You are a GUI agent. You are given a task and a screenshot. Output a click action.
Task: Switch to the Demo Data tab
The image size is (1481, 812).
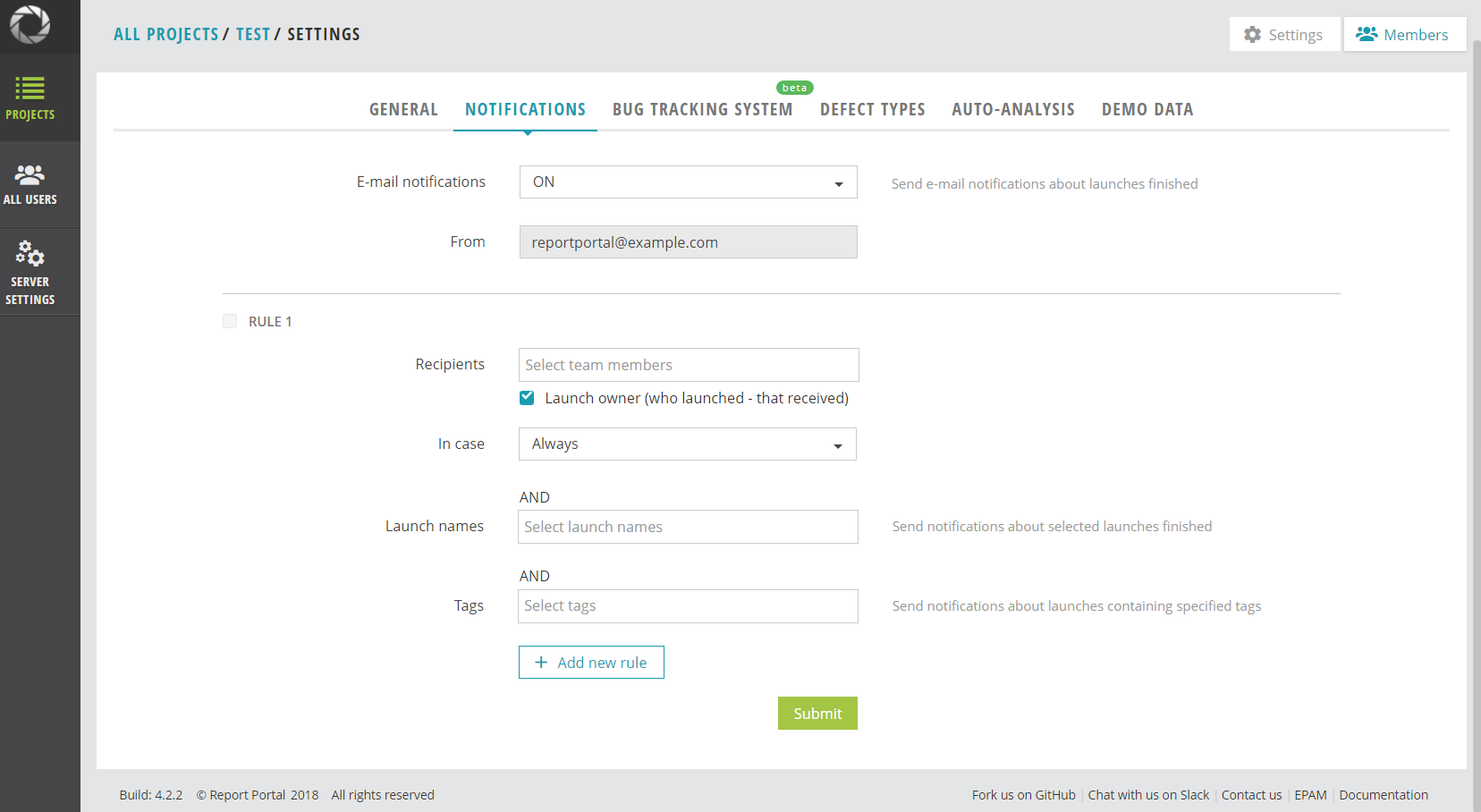click(x=1147, y=109)
